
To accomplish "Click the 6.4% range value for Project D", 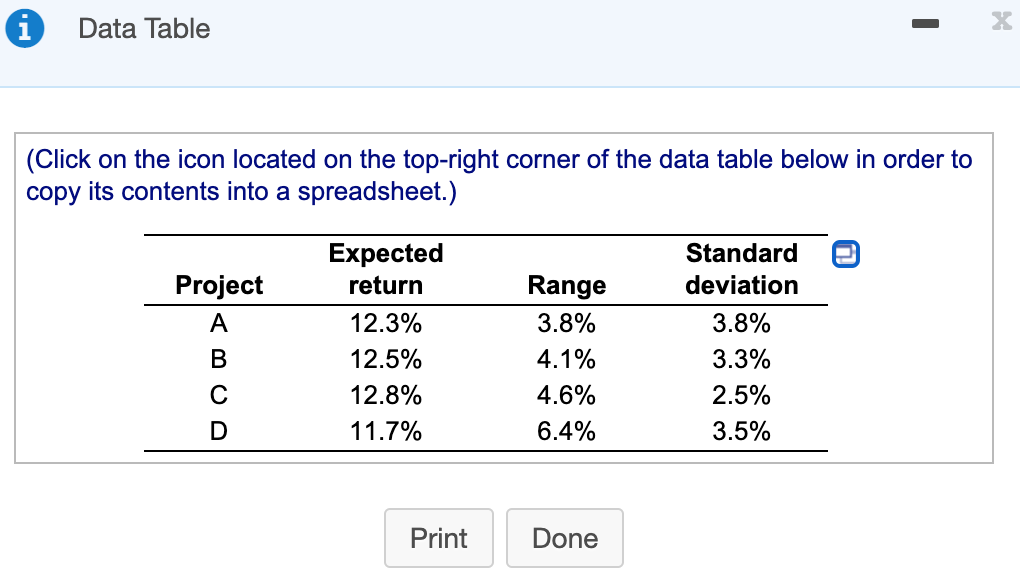I will click(x=567, y=431).
